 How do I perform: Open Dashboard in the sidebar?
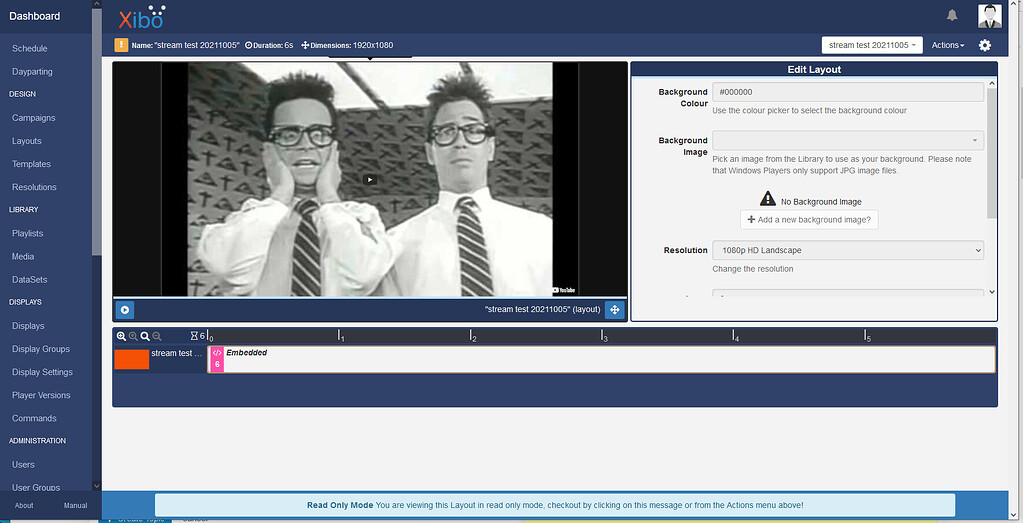[x=35, y=16]
